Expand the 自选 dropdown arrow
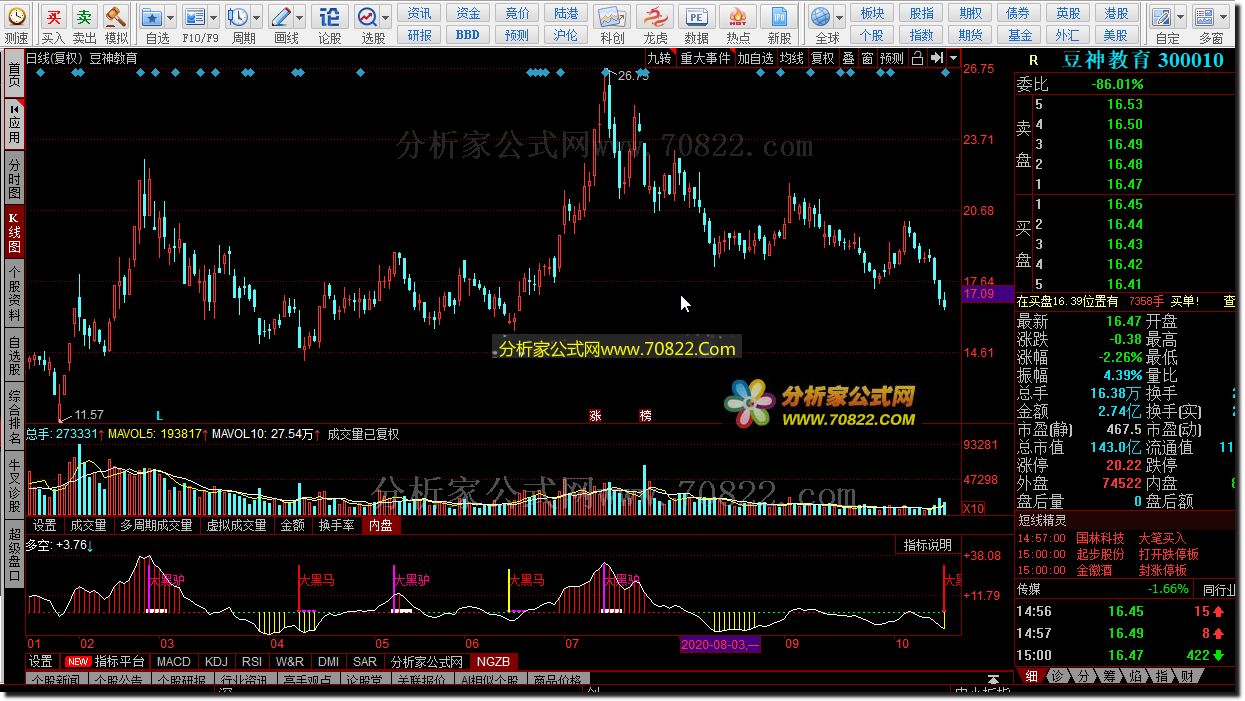 pyautogui.click(x=171, y=17)
